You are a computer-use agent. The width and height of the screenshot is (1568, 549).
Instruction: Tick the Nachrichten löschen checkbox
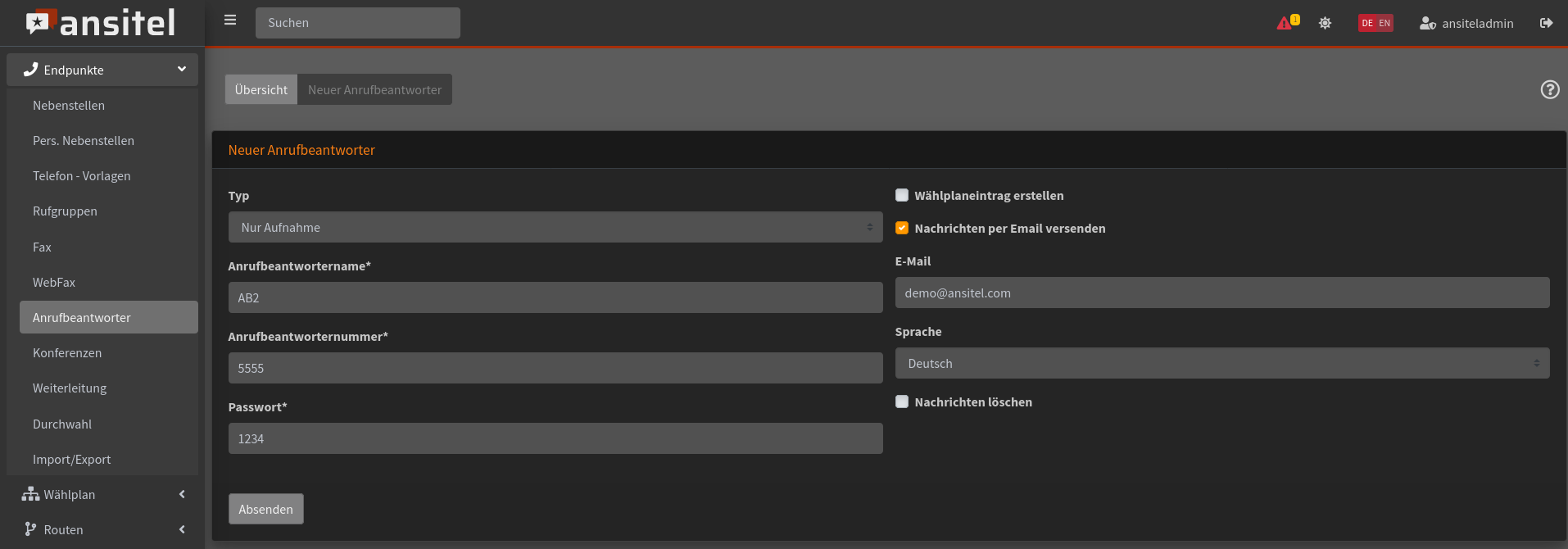(x=902, y=402)
